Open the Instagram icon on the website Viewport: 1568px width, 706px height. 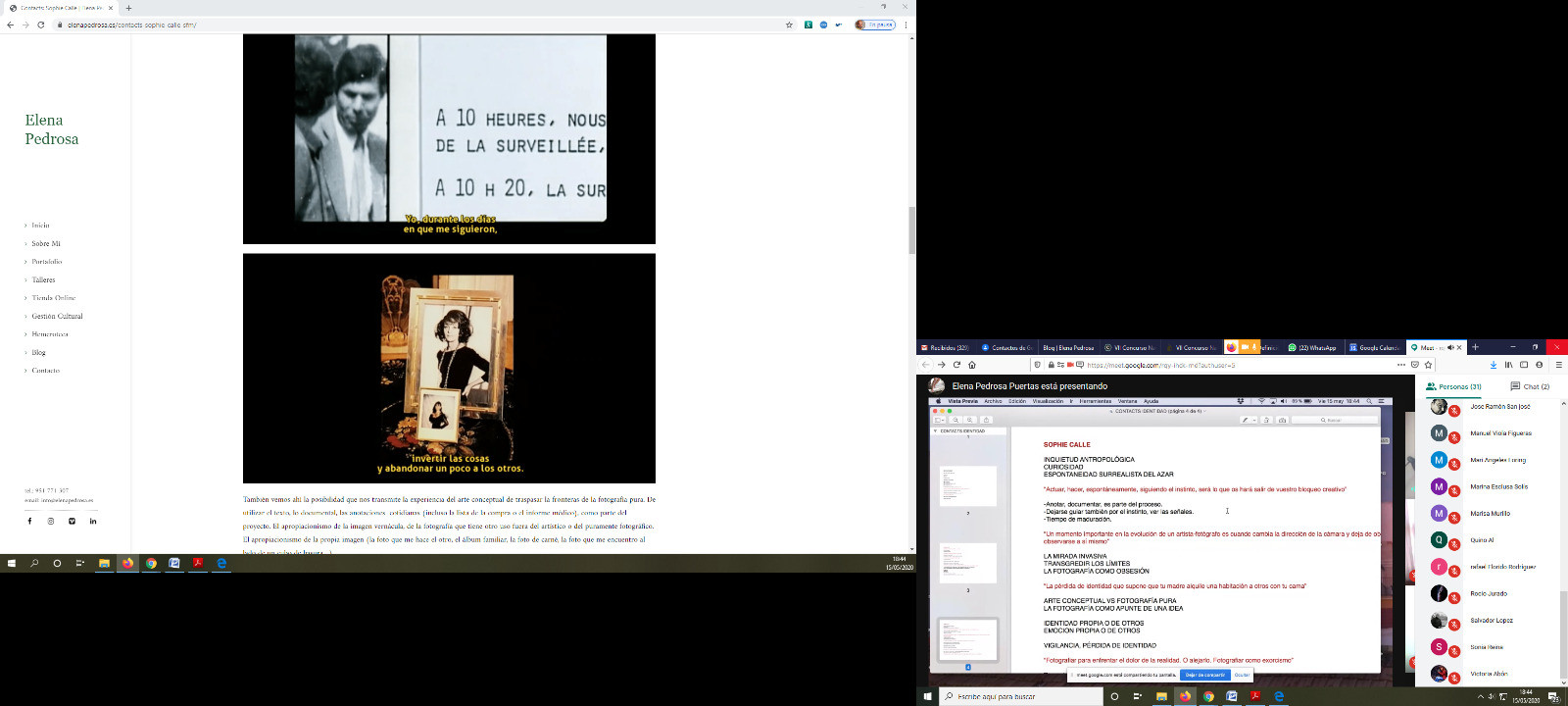coord(51,521)
